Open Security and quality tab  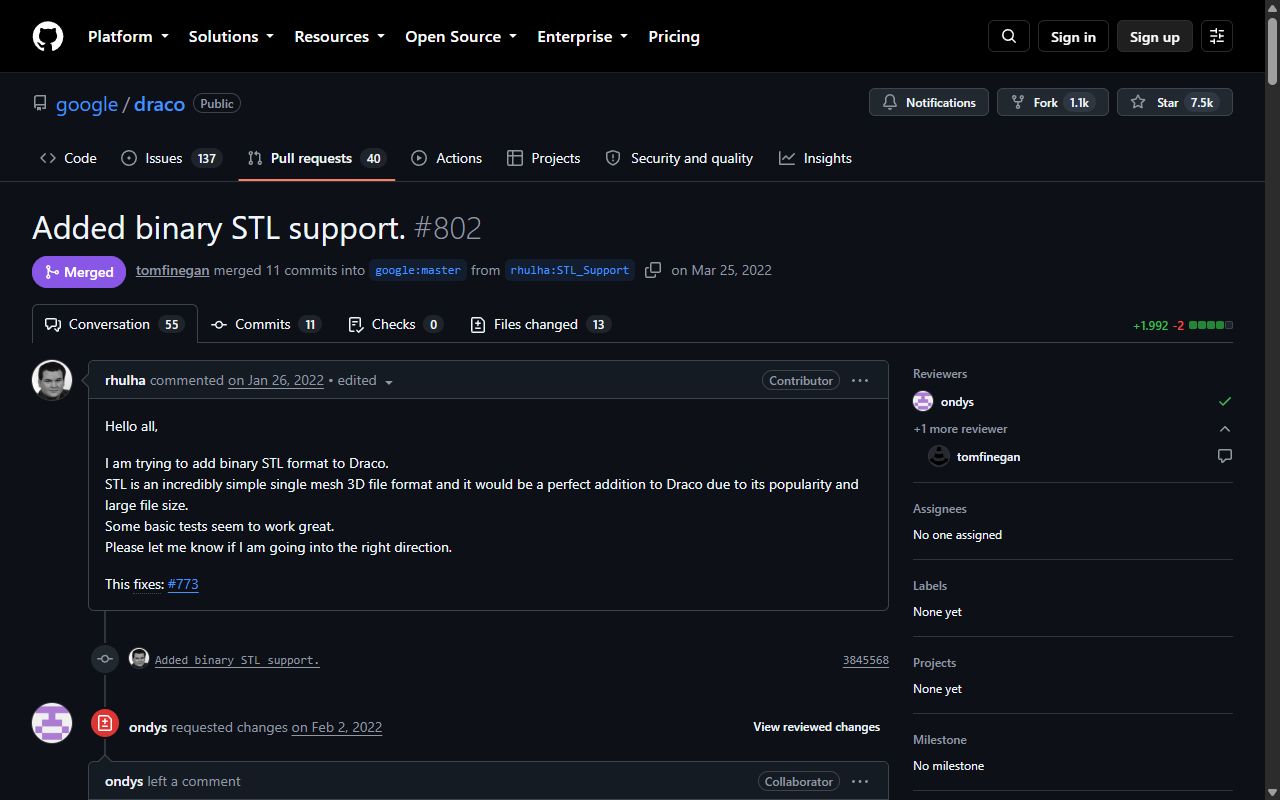679,158
